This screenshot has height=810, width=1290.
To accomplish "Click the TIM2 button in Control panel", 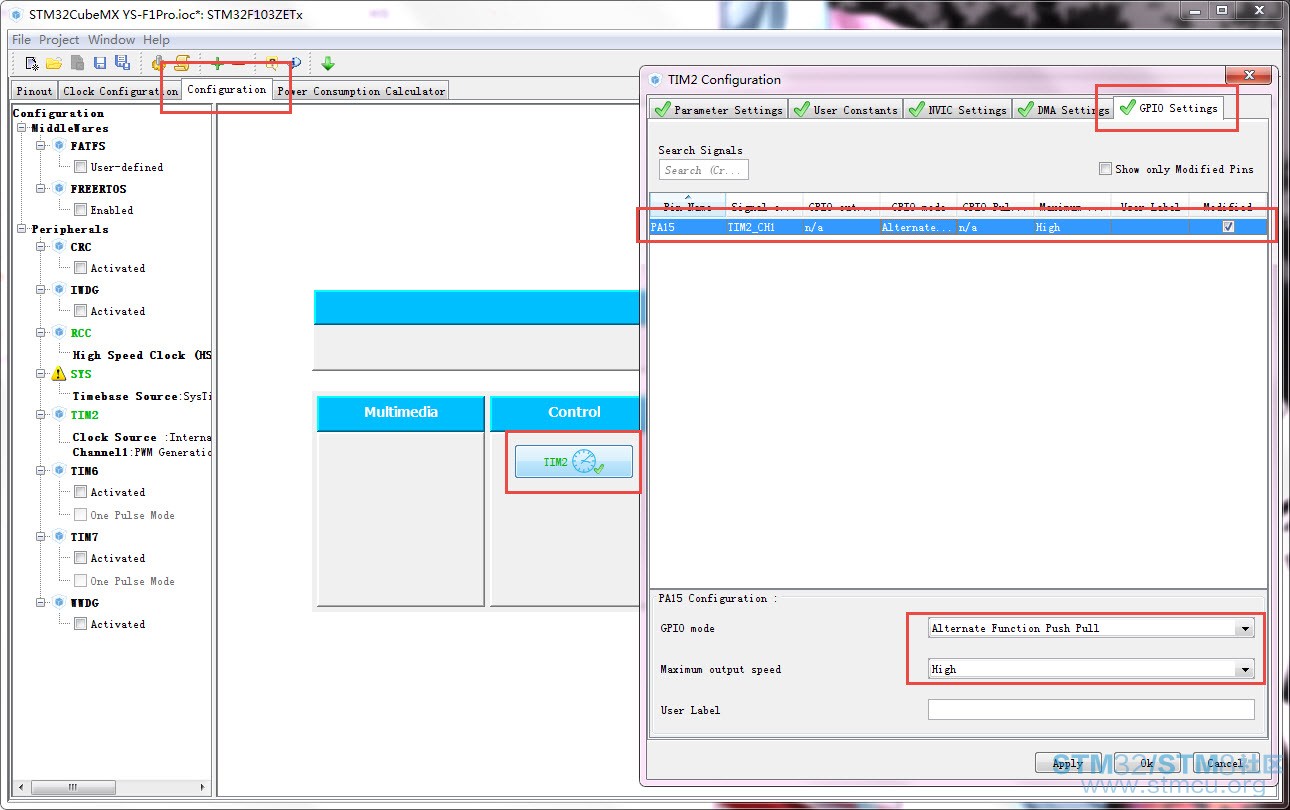I will pos(574,462).
